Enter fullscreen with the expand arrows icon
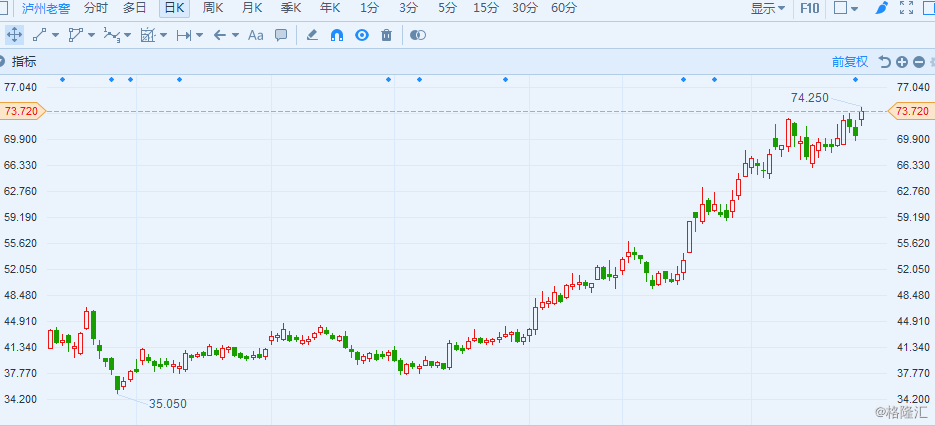 [906, 8]
